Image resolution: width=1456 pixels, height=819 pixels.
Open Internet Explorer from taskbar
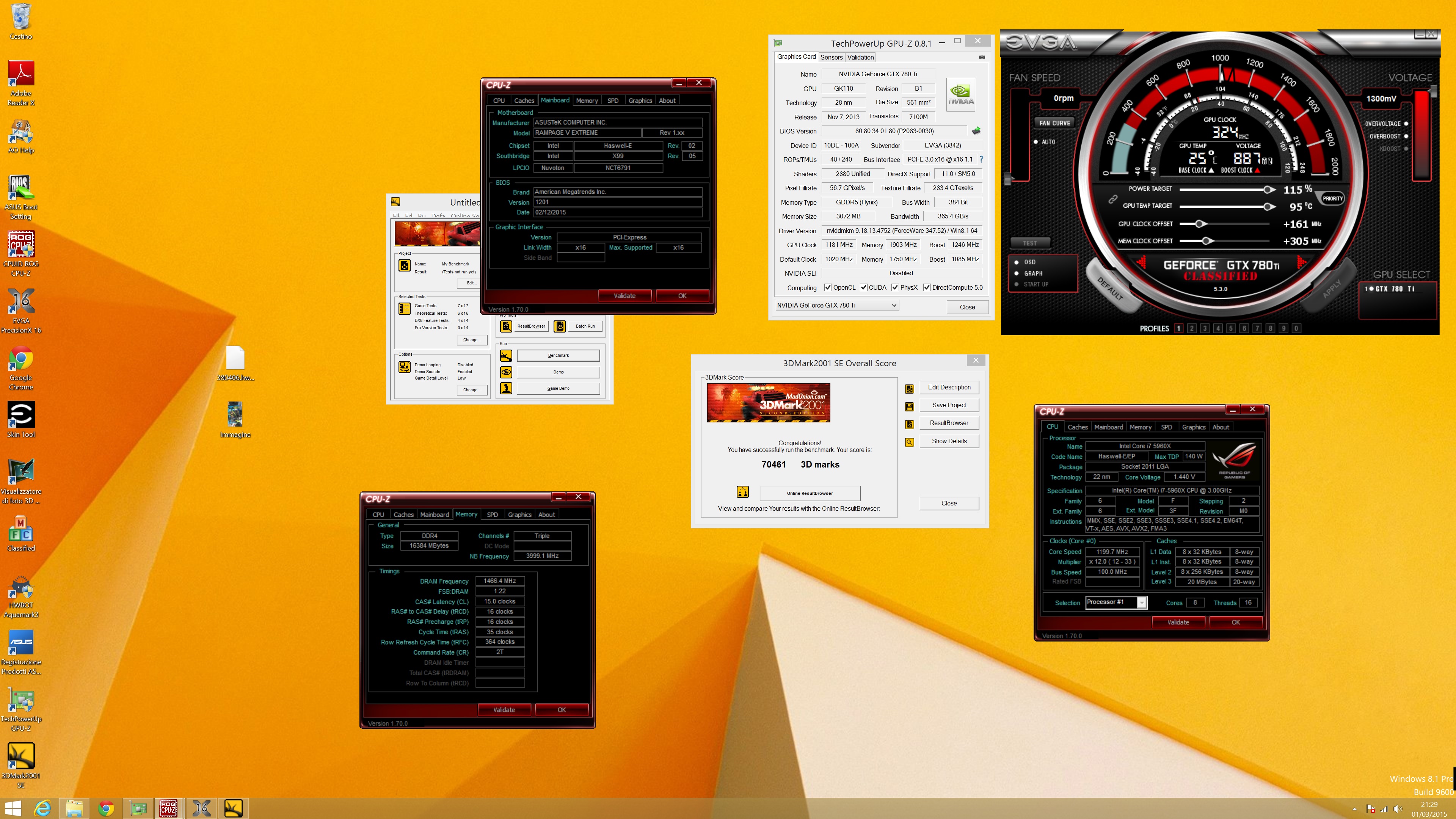[x=42, y=808]
